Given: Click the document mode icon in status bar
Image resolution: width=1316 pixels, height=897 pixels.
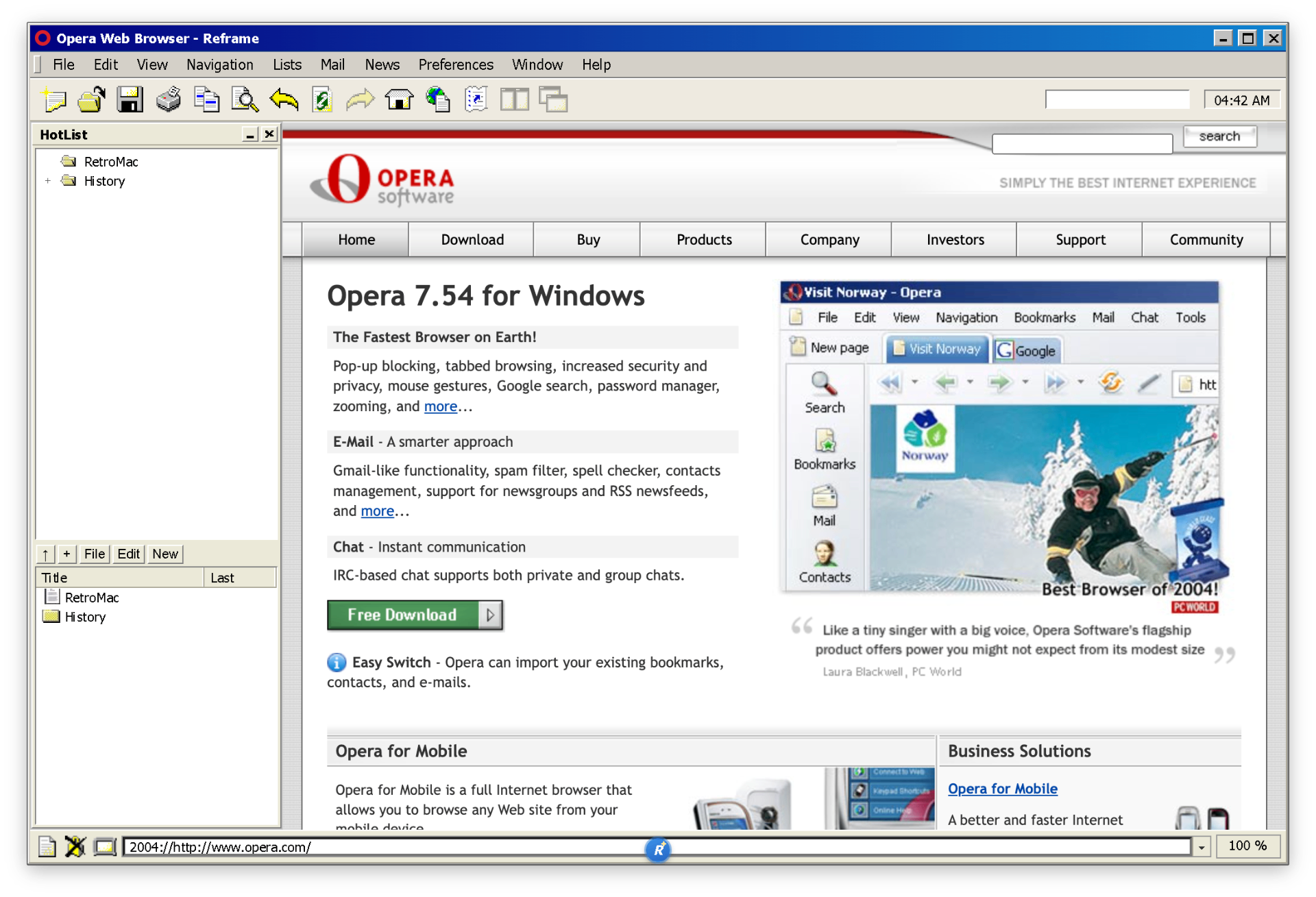Looking at the screenshot, I should [x=47, y=847].
